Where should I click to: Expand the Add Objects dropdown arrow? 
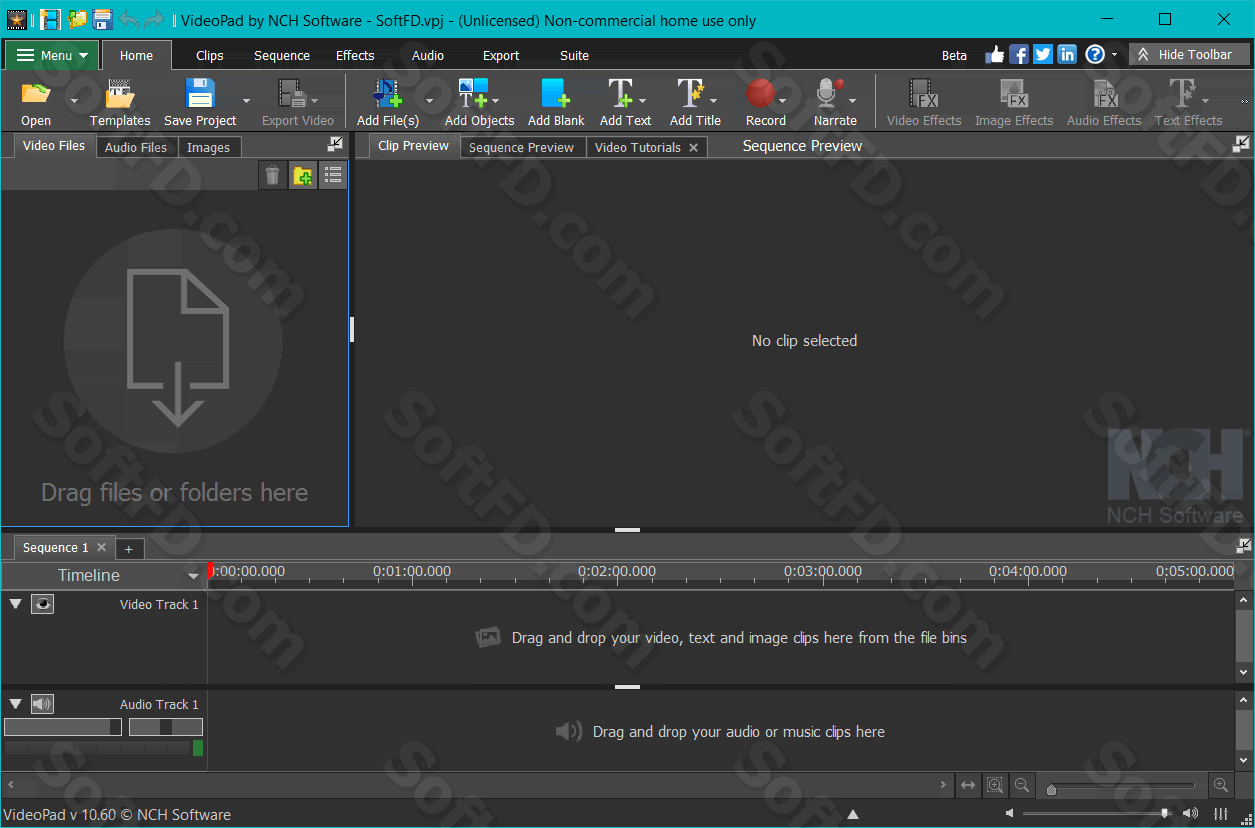[496, 100]
